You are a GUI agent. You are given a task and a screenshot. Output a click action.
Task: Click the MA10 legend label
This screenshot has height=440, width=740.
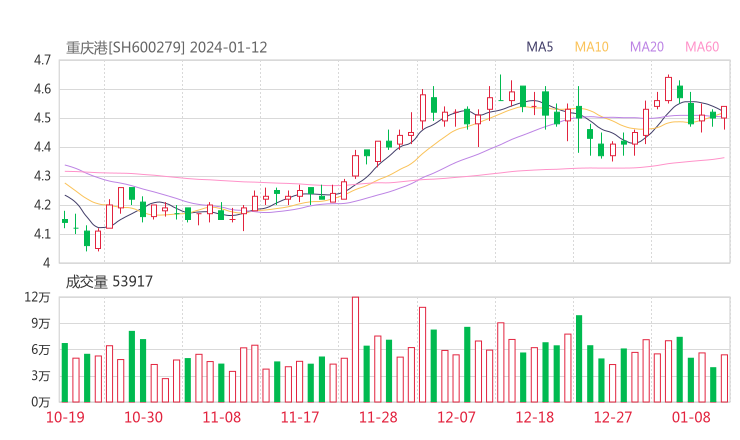[591, 47]
